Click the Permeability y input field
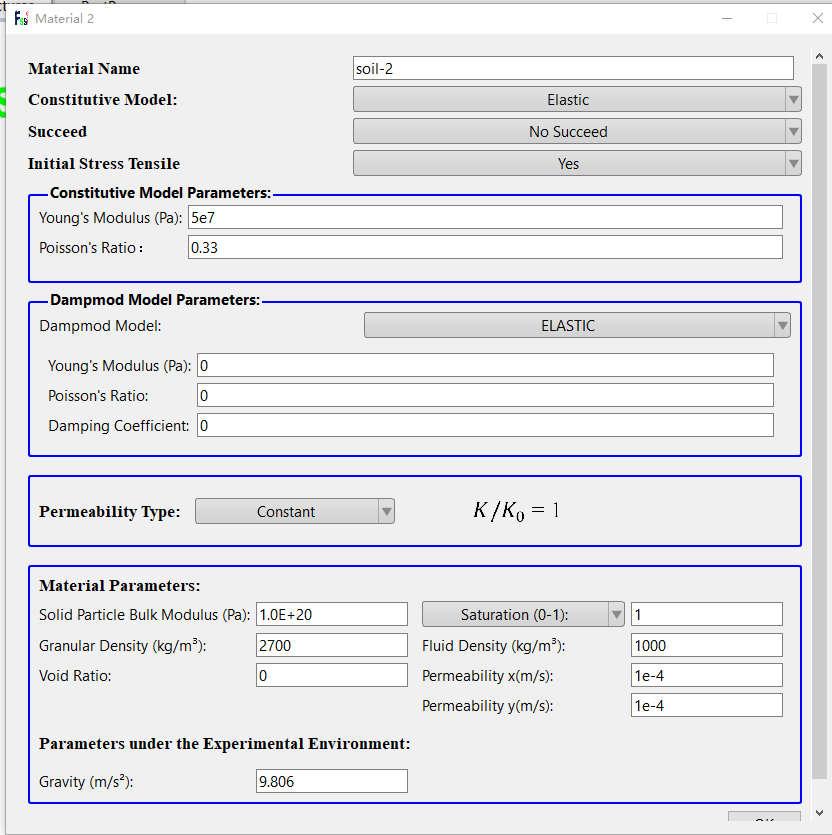 [707, 705]
